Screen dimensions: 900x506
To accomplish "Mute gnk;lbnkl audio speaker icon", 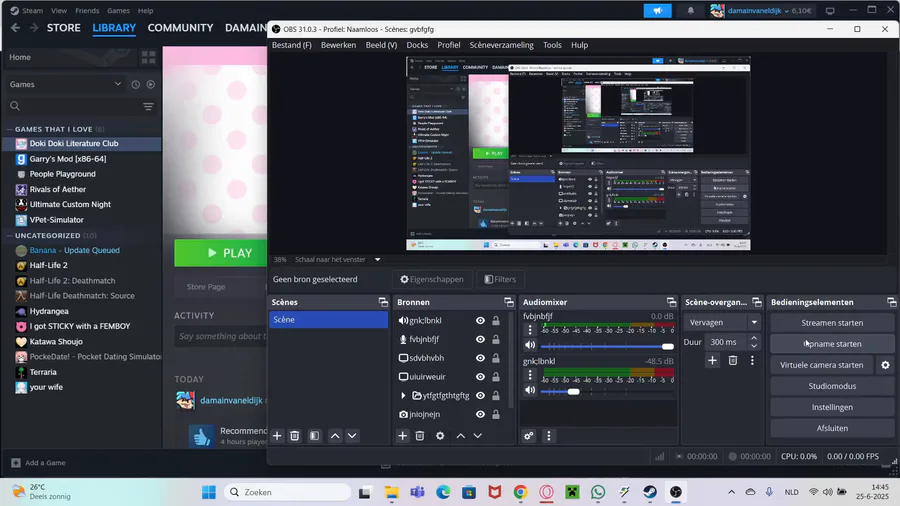I will pyautogui.click(x=530, y=390).
